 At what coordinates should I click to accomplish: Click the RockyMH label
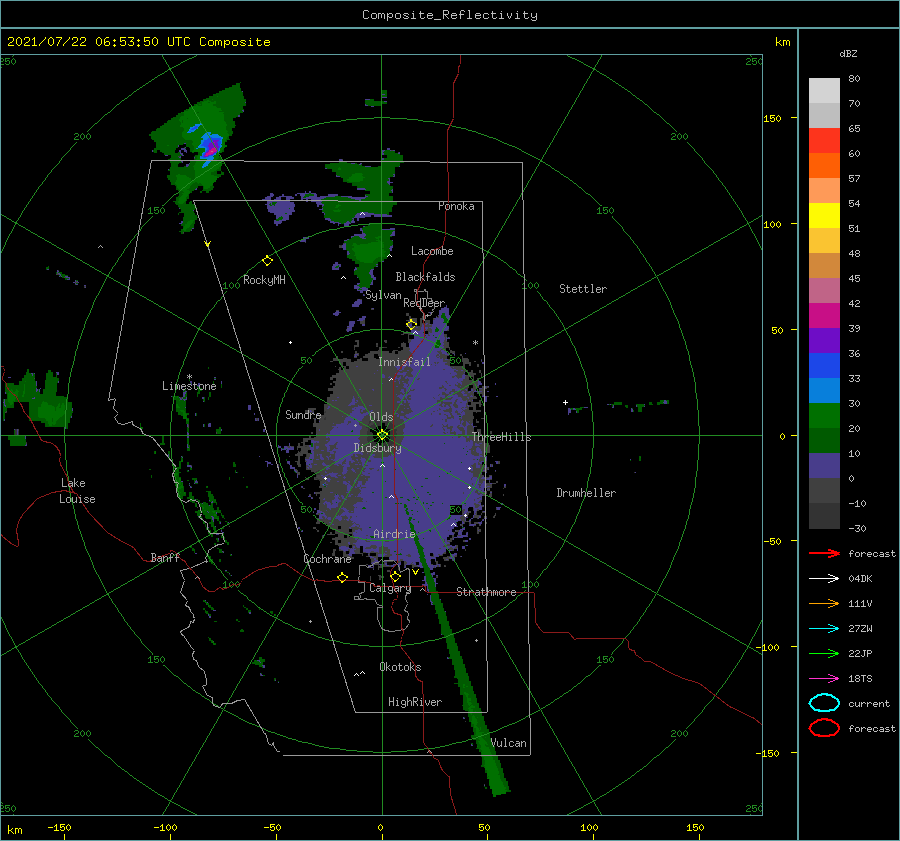click(x=264, y=280)
